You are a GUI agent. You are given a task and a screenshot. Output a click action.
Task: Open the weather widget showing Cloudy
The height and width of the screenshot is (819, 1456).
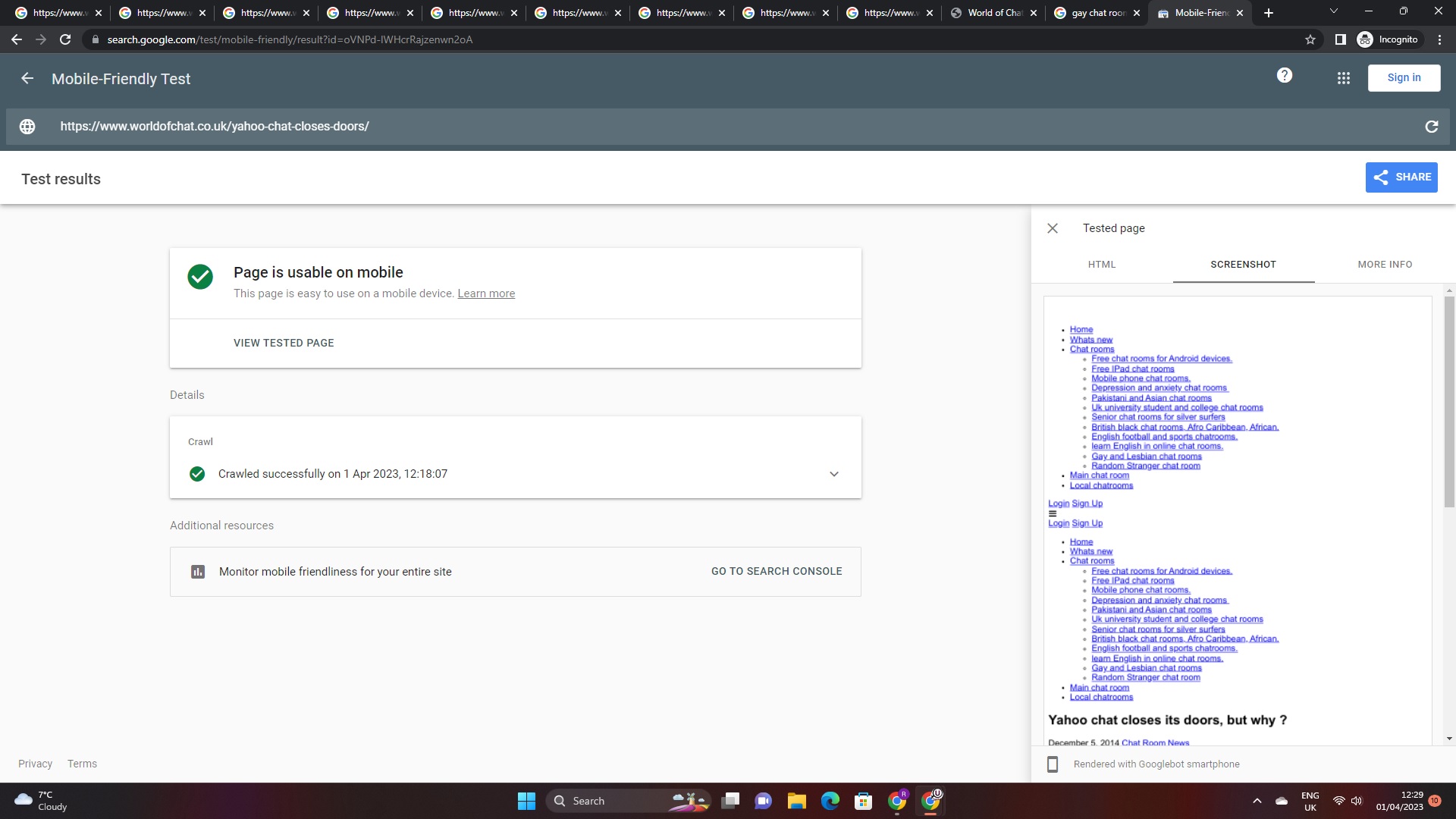42,801
